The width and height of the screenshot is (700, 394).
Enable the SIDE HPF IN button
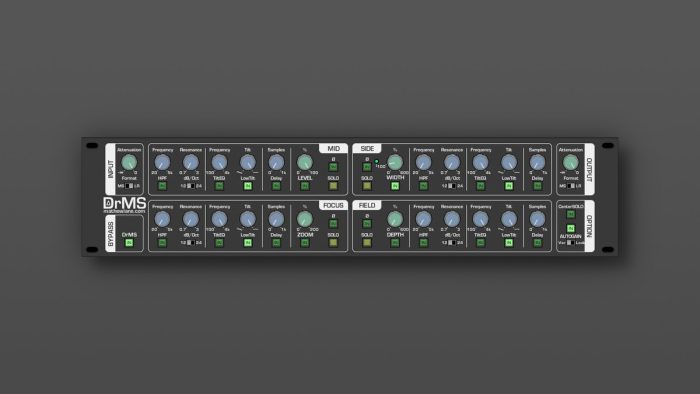[423, 186]
